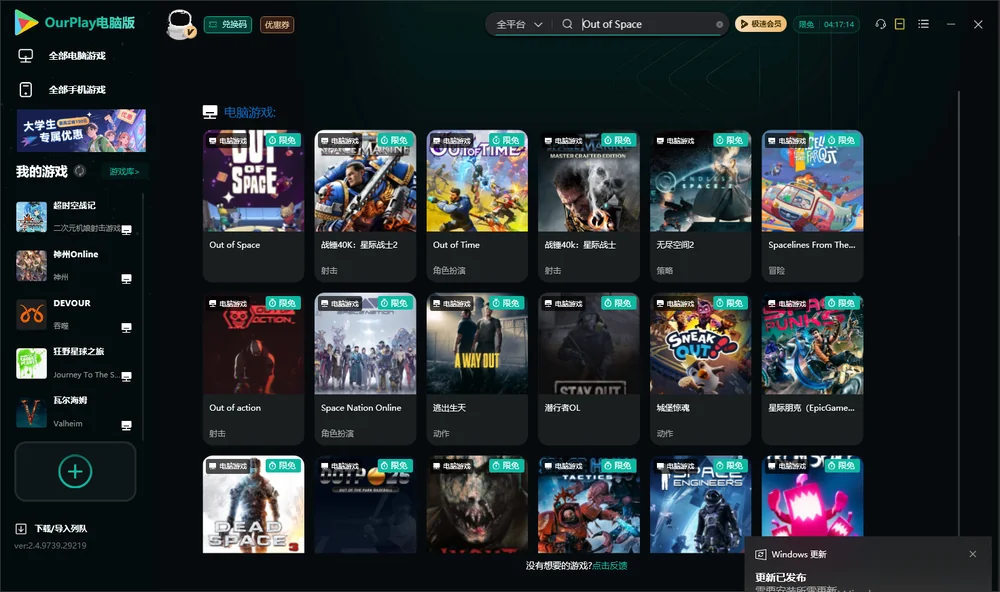
Task: Click the PC icon in DEVOUR row
Action: tap(126, 328)
